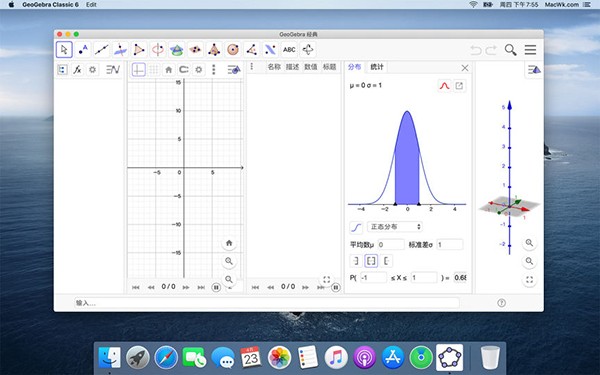Image resolution: width=600 pixels, height=375 pixels.
Task: Click the help icon beside the input bar
Action: tap(501, 303)
